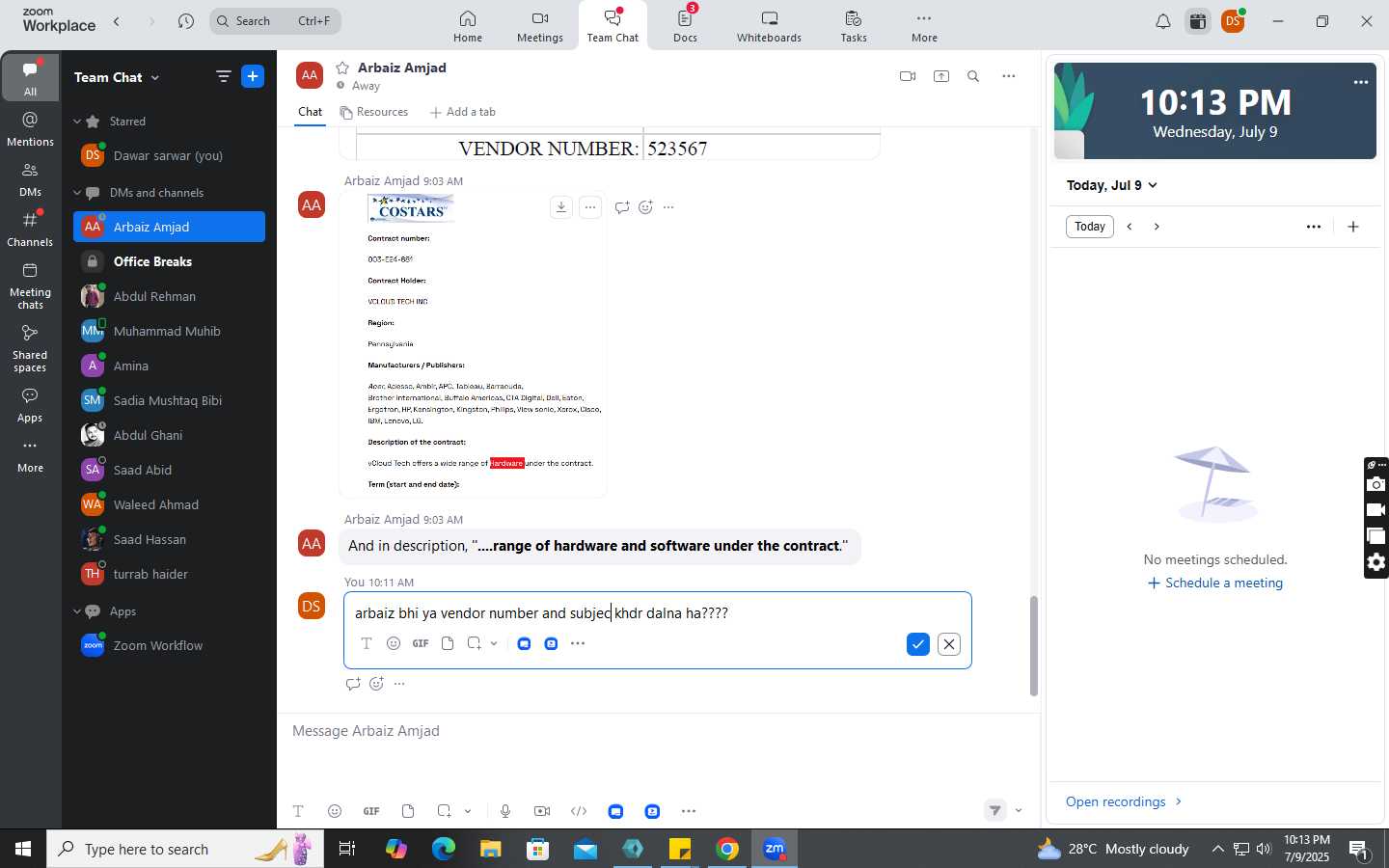Reply in thread to COSTARS image message

pyautogui.click(x=622, y=207)
